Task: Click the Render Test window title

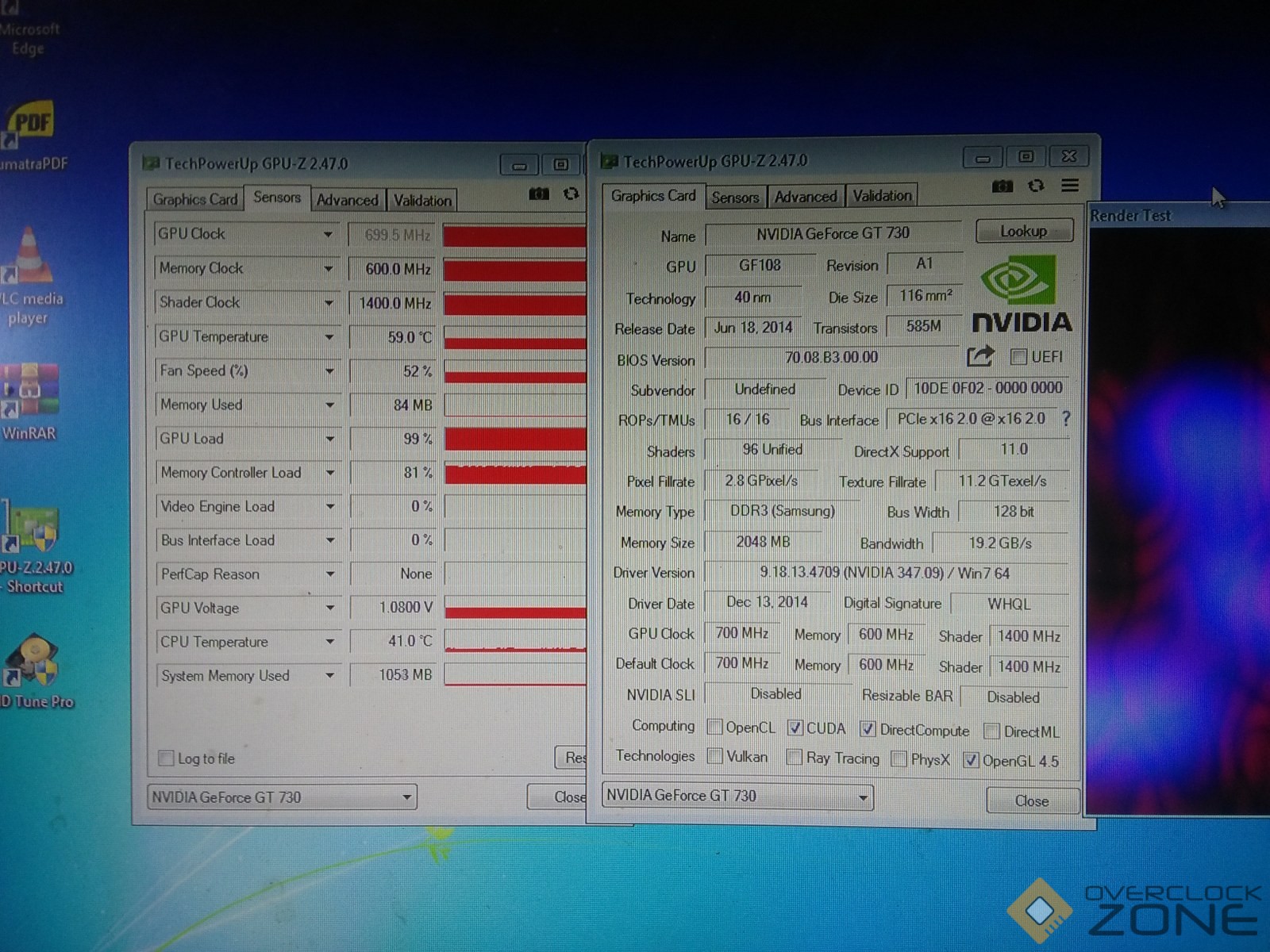Action: (1130, 215)
